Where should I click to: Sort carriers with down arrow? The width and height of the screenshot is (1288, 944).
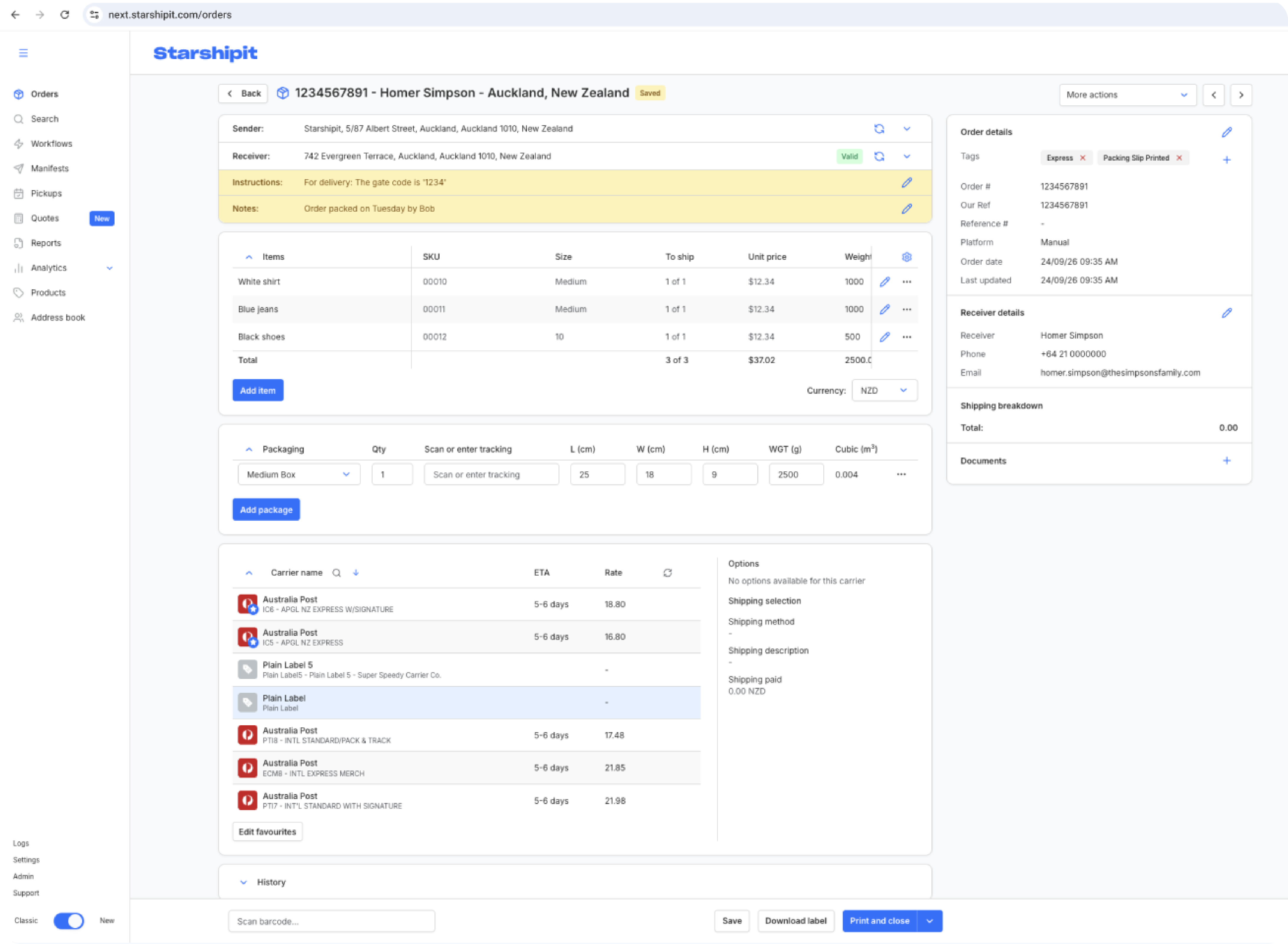(355, 573)
